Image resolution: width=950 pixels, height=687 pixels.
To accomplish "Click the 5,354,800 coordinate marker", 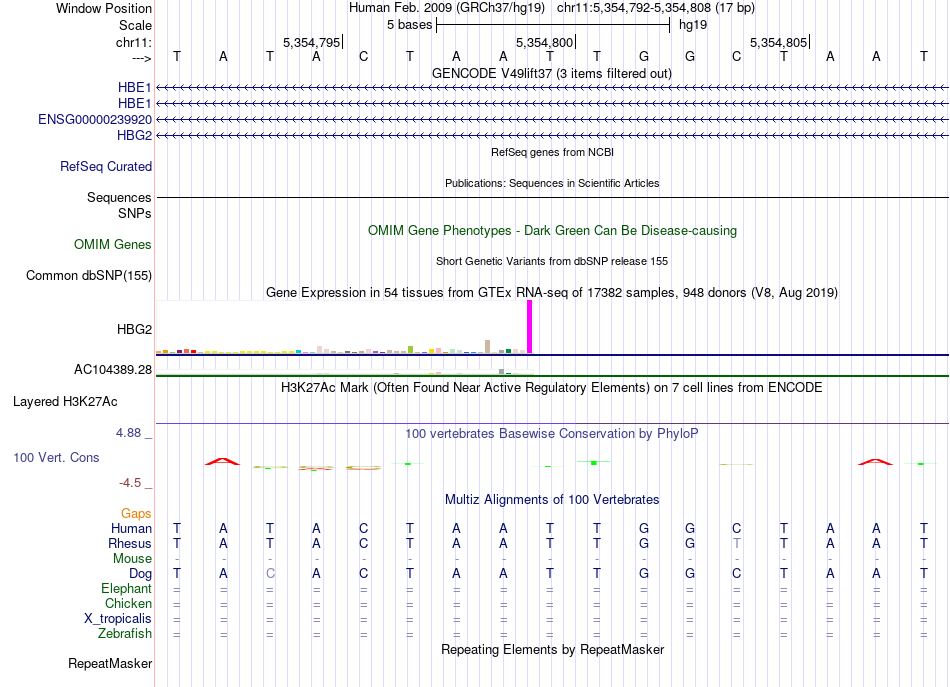I will point(544,42).
